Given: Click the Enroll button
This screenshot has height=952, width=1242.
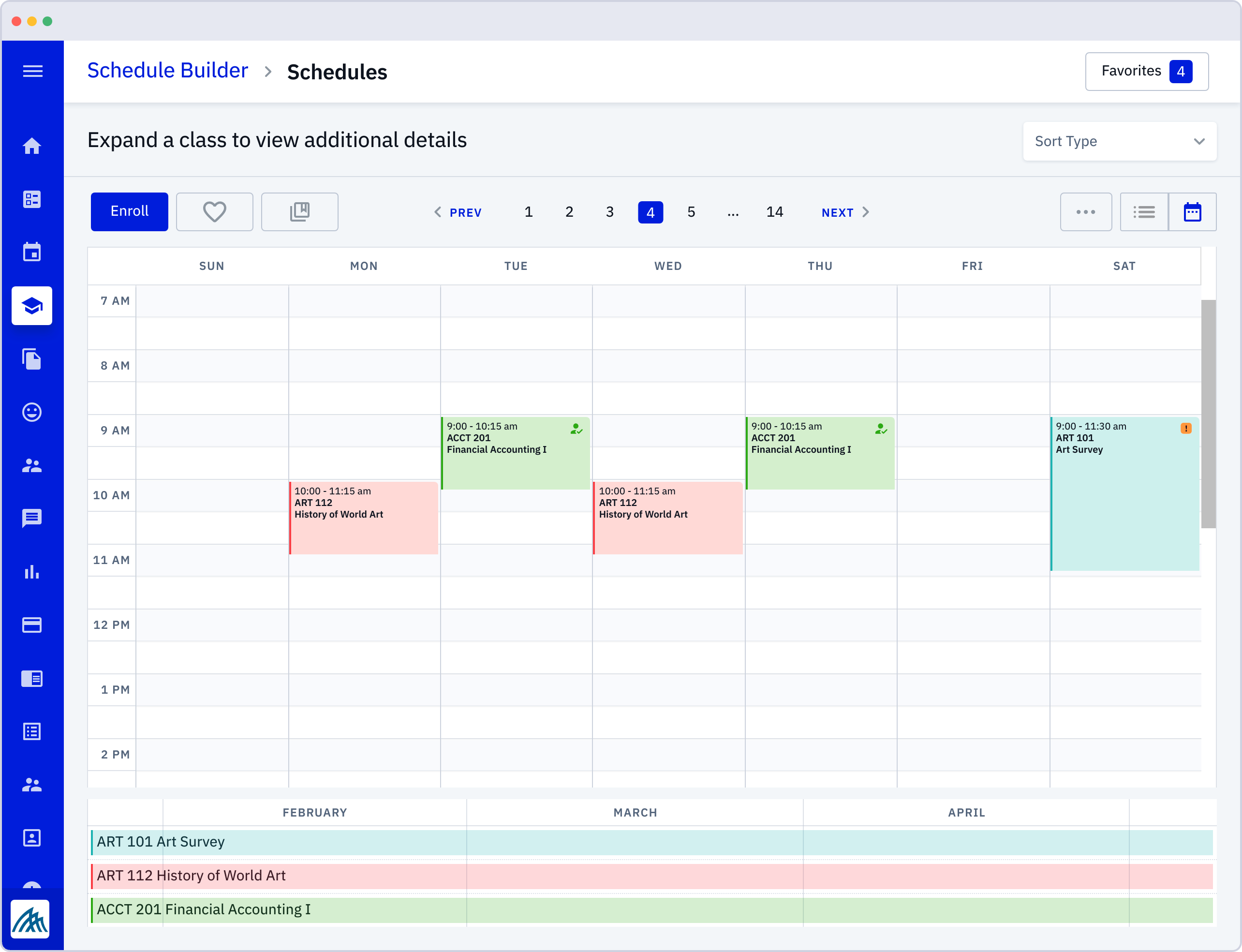Looking at the screenshot, I should pos(129,212).
